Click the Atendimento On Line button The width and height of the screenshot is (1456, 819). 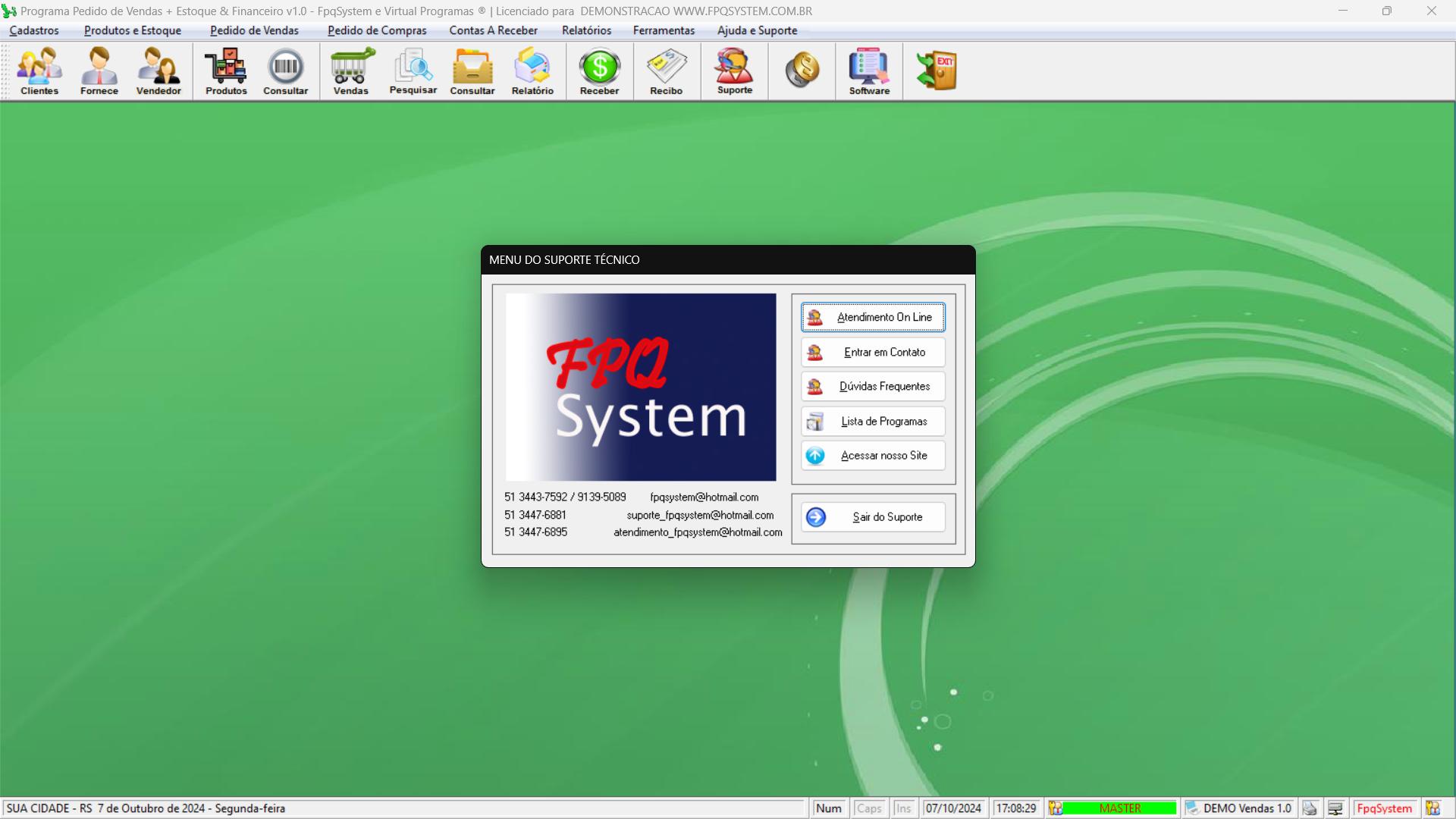click(873, 317)
